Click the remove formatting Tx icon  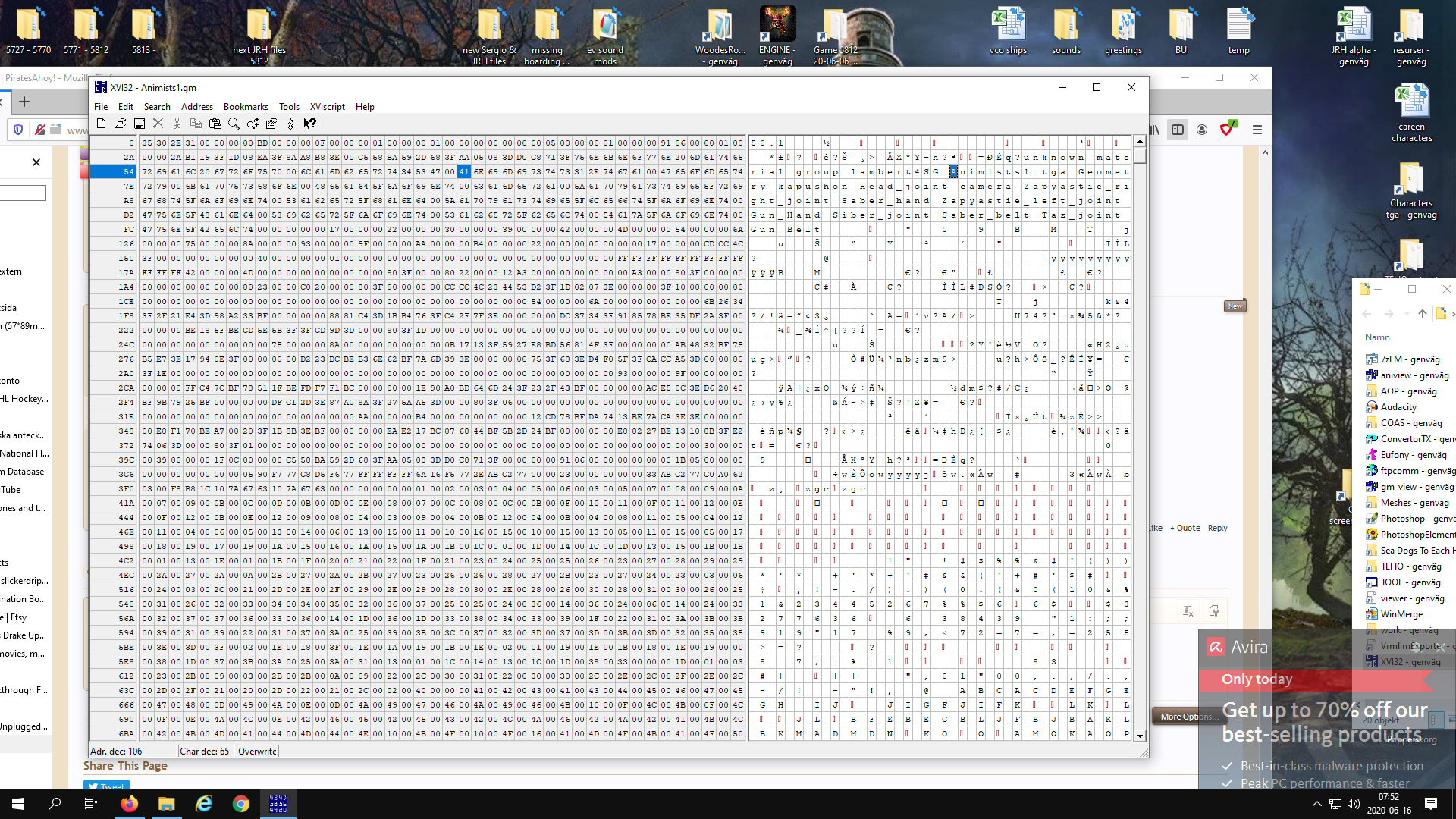coord(1188,610)
